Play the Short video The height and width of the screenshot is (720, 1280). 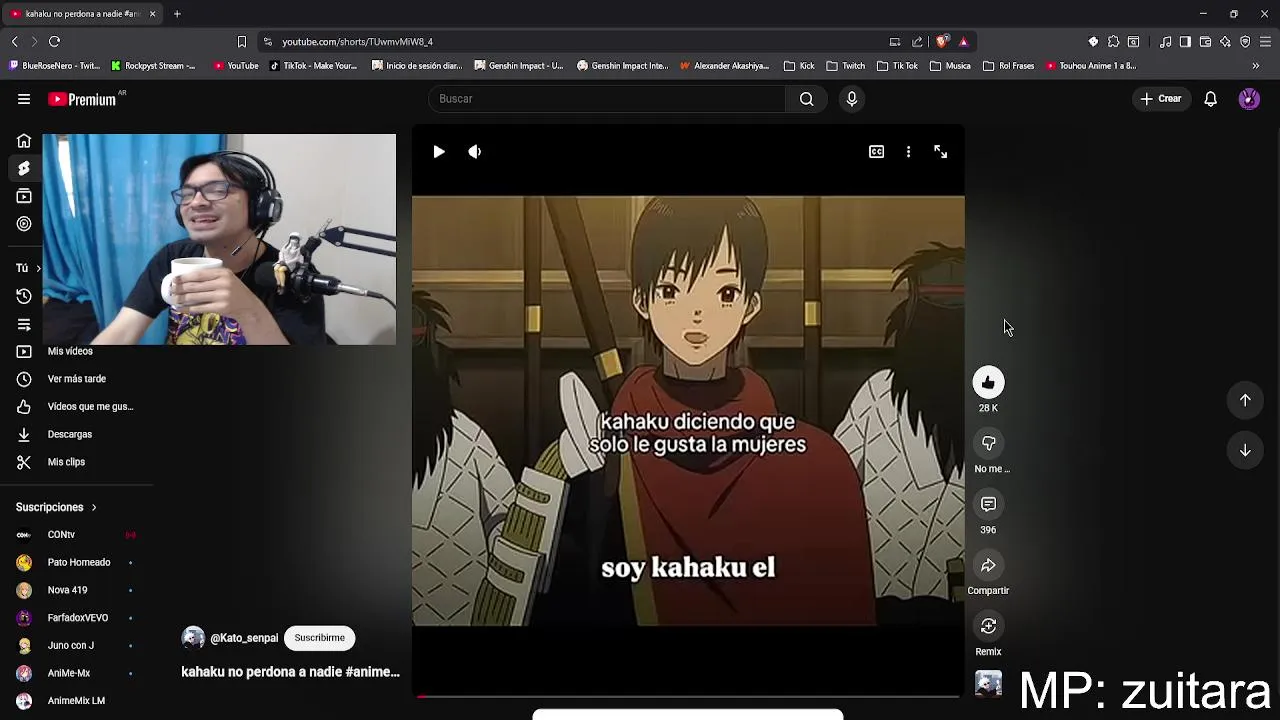(x=438, y=152)
